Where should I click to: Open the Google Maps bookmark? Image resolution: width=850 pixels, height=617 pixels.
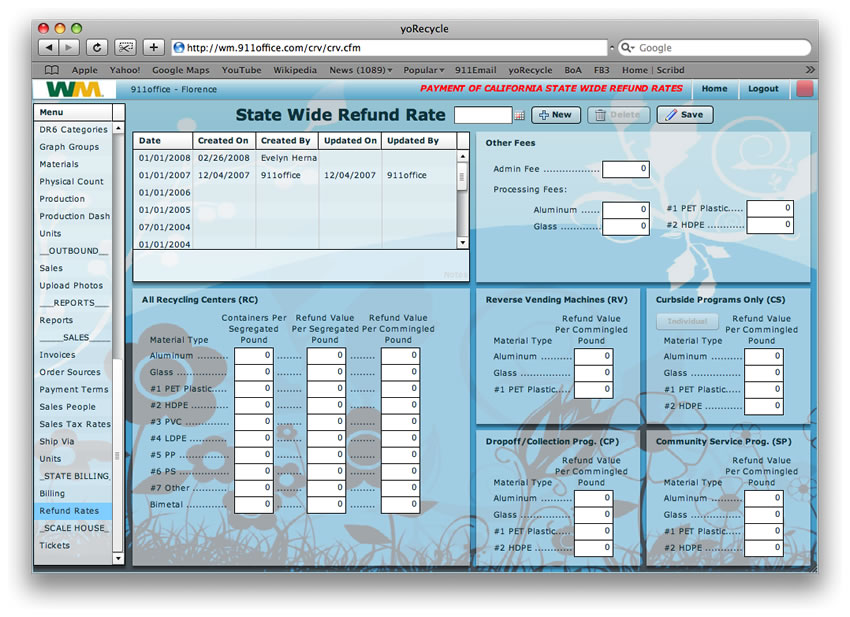181,70
